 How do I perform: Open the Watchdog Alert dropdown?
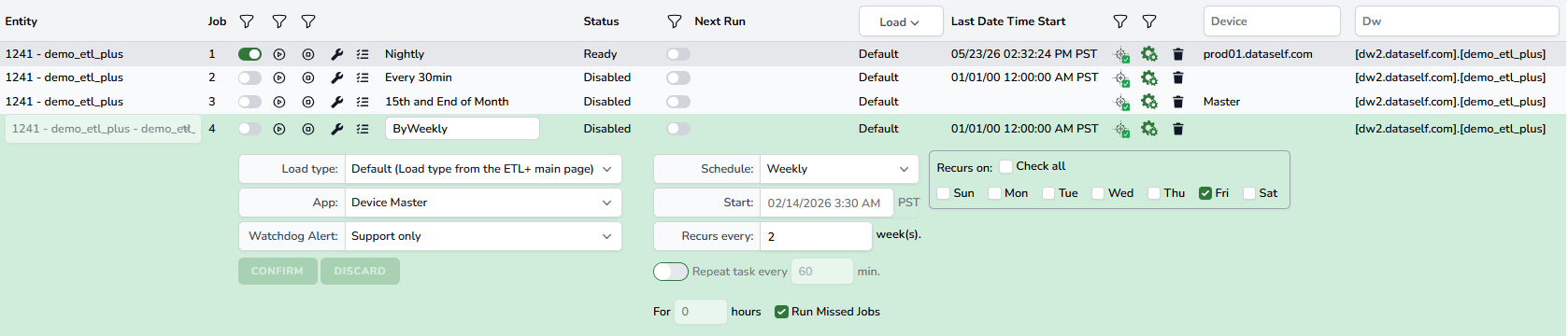(x=483, y=236)
